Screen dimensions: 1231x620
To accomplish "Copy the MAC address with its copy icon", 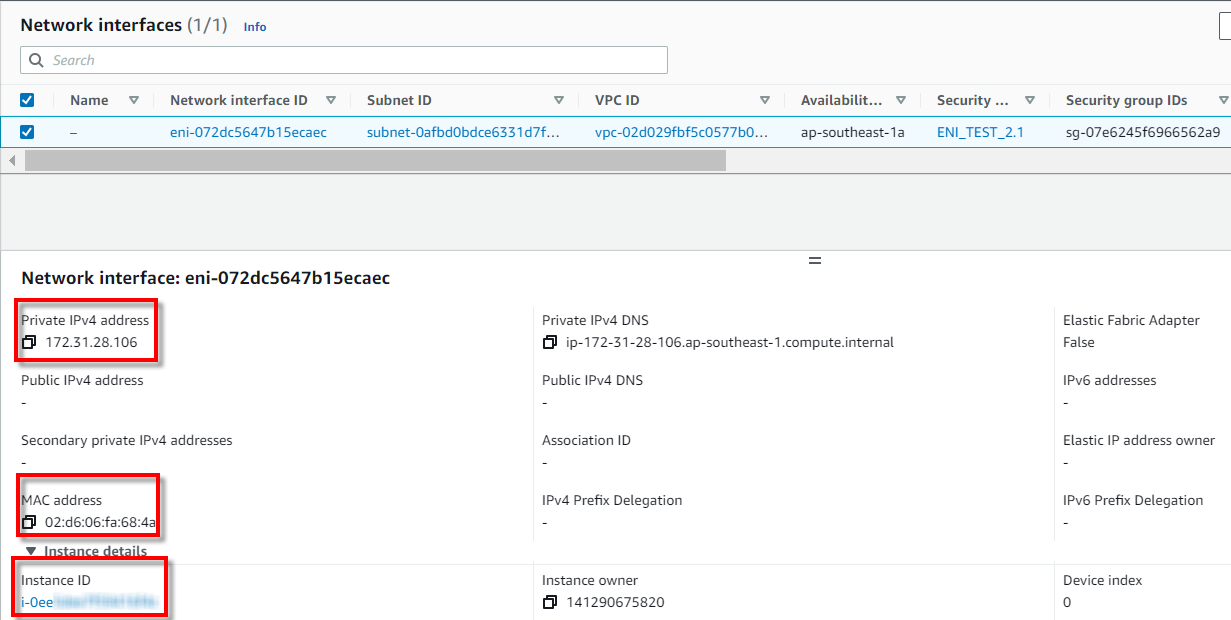I will pos(29,522).
